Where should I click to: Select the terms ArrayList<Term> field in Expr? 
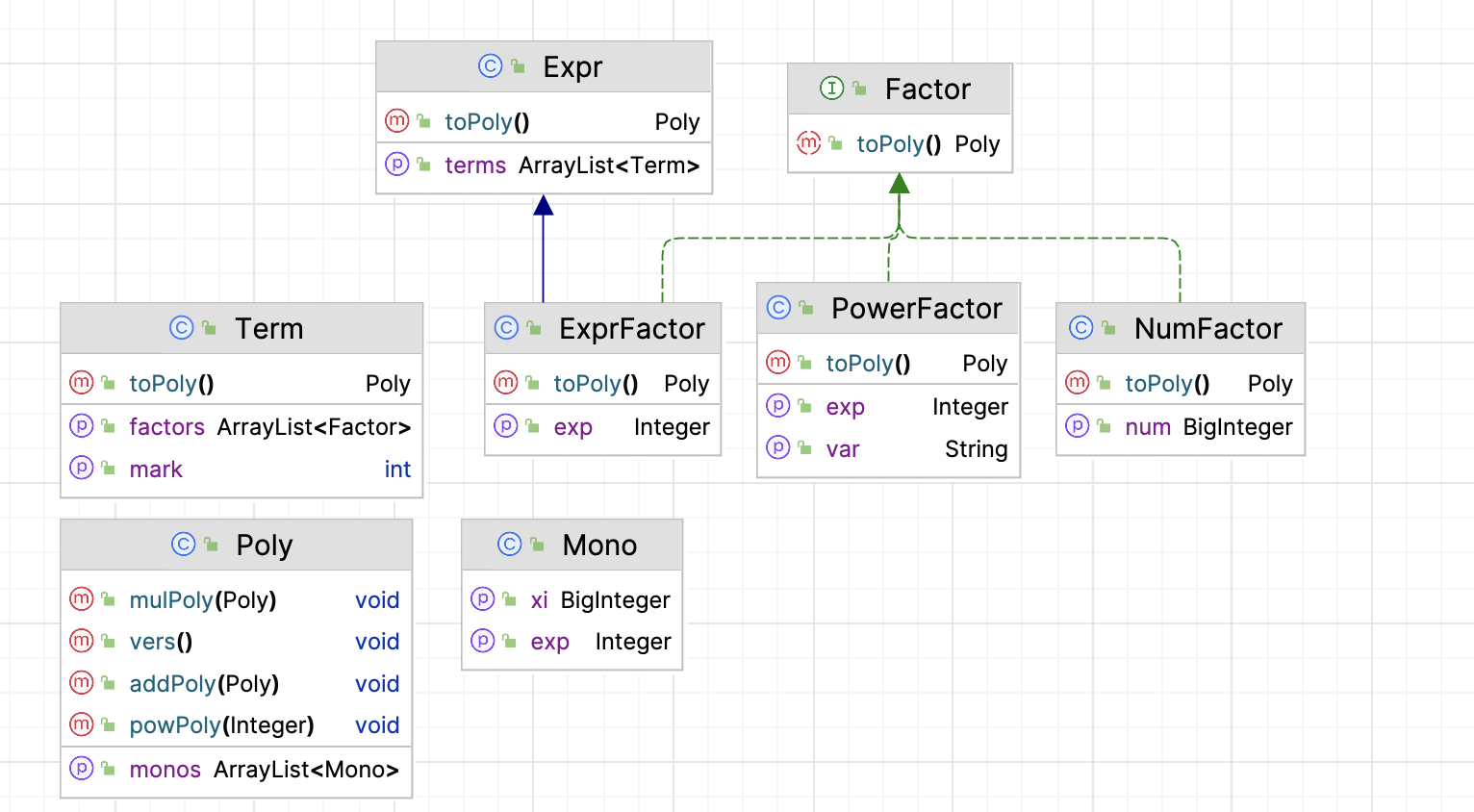(545, 165)
